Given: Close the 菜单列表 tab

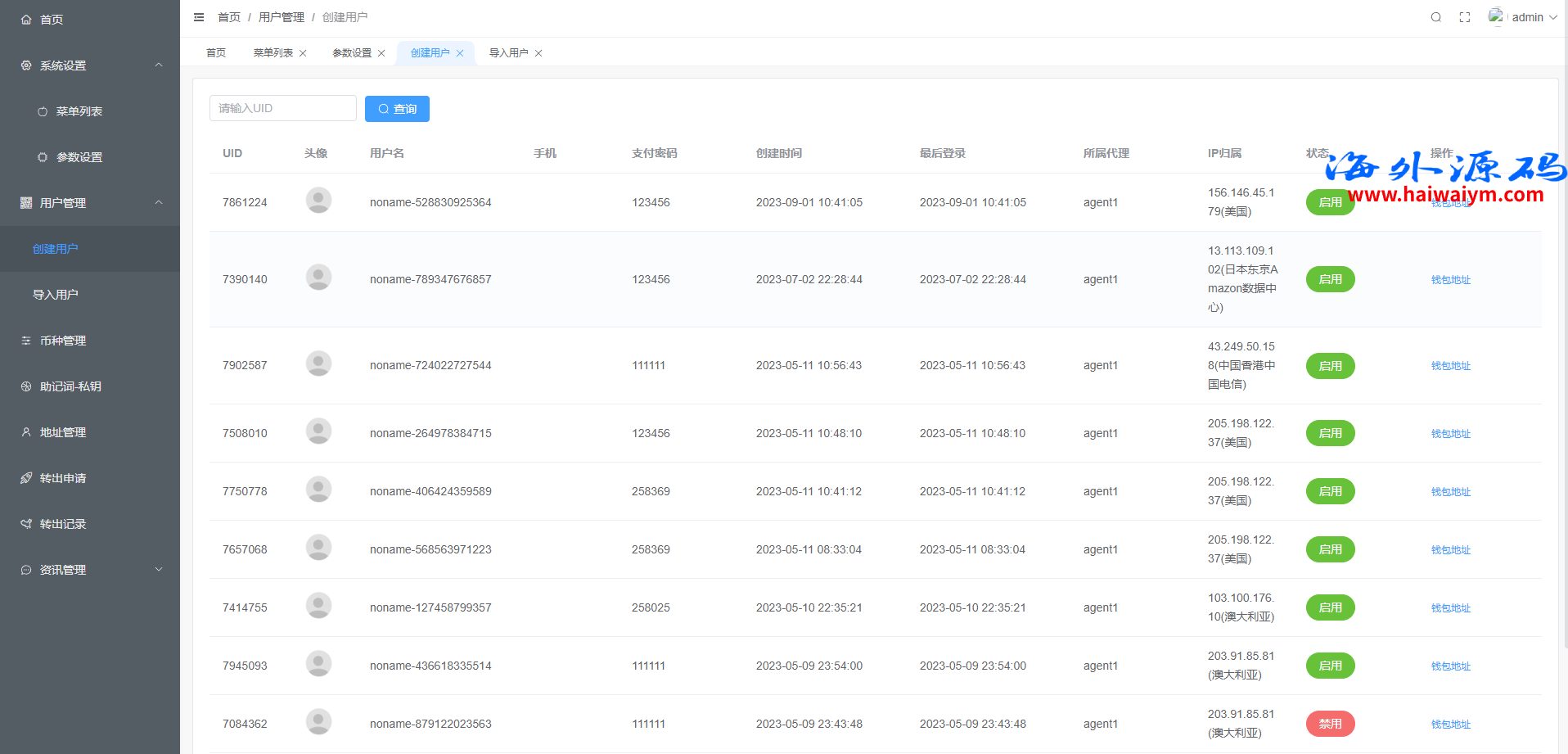Looking at the screenshot, I should [x=303, y=53].
